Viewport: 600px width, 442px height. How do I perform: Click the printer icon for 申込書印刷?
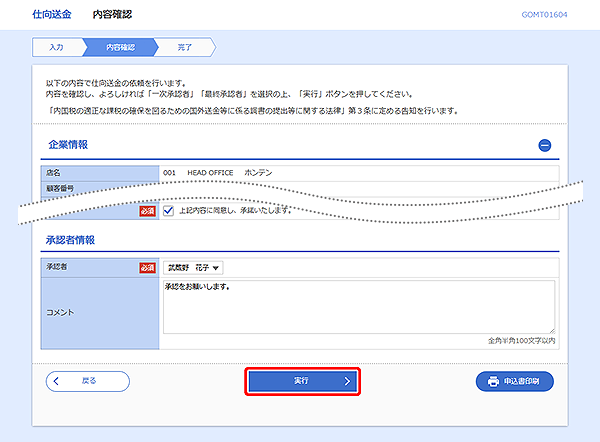493,381
